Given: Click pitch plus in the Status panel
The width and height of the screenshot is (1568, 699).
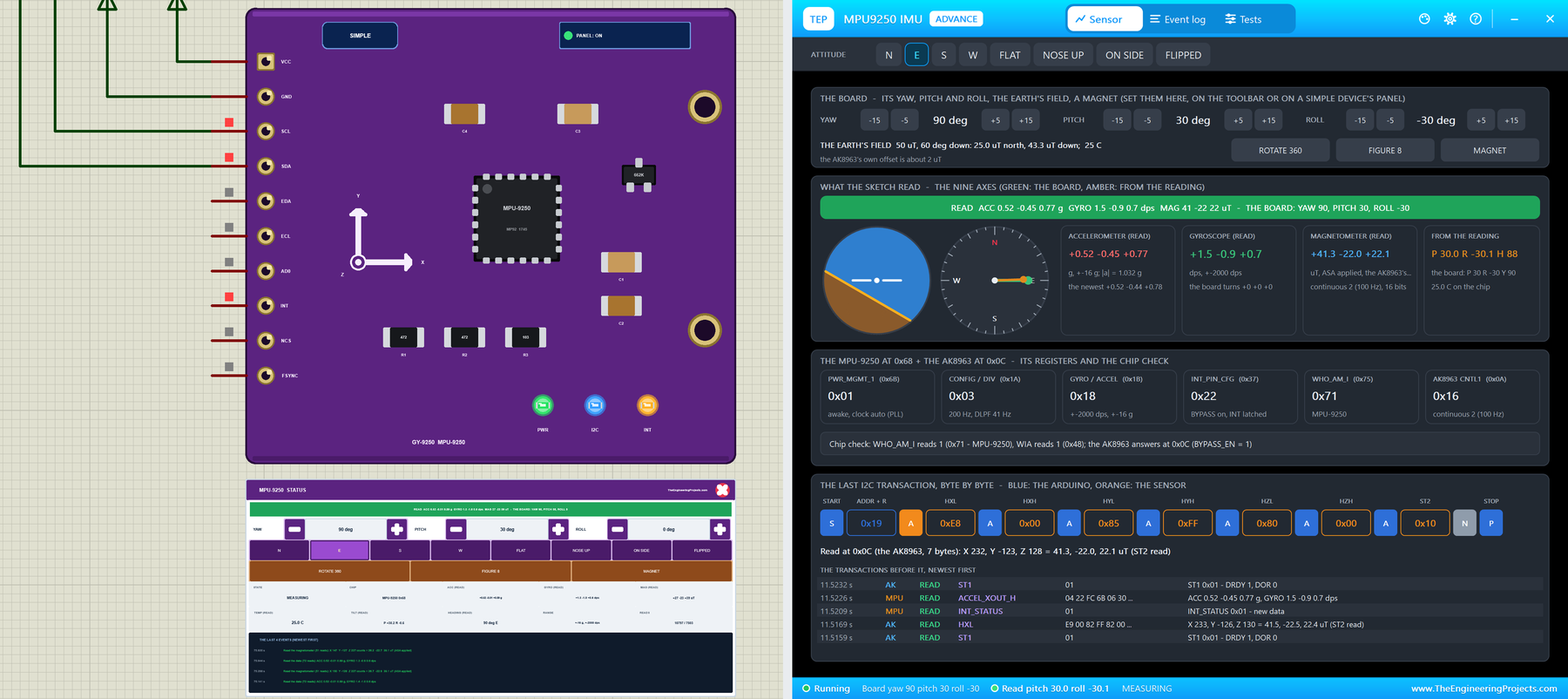Looking at the screenshot, I should pyautogui.click(x=558, y=529).
